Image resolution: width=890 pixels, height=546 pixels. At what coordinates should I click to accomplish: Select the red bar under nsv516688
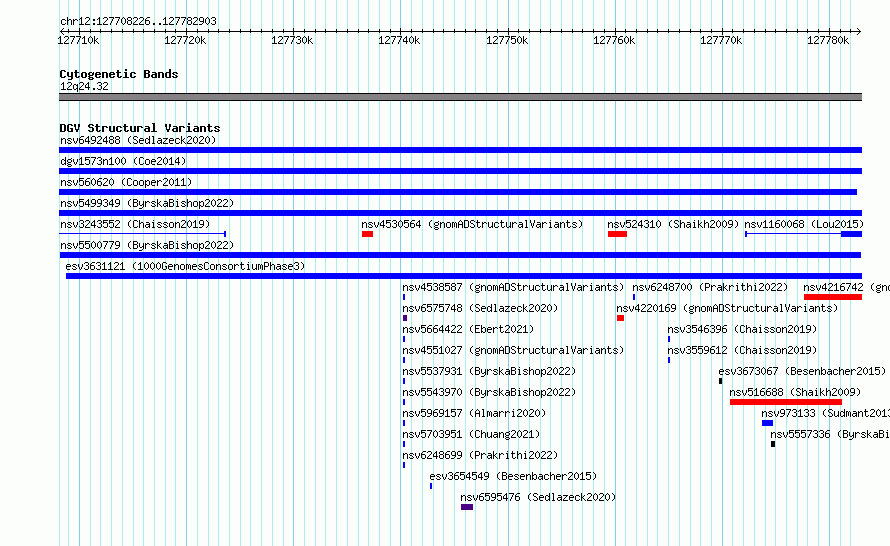pos(786,402)
